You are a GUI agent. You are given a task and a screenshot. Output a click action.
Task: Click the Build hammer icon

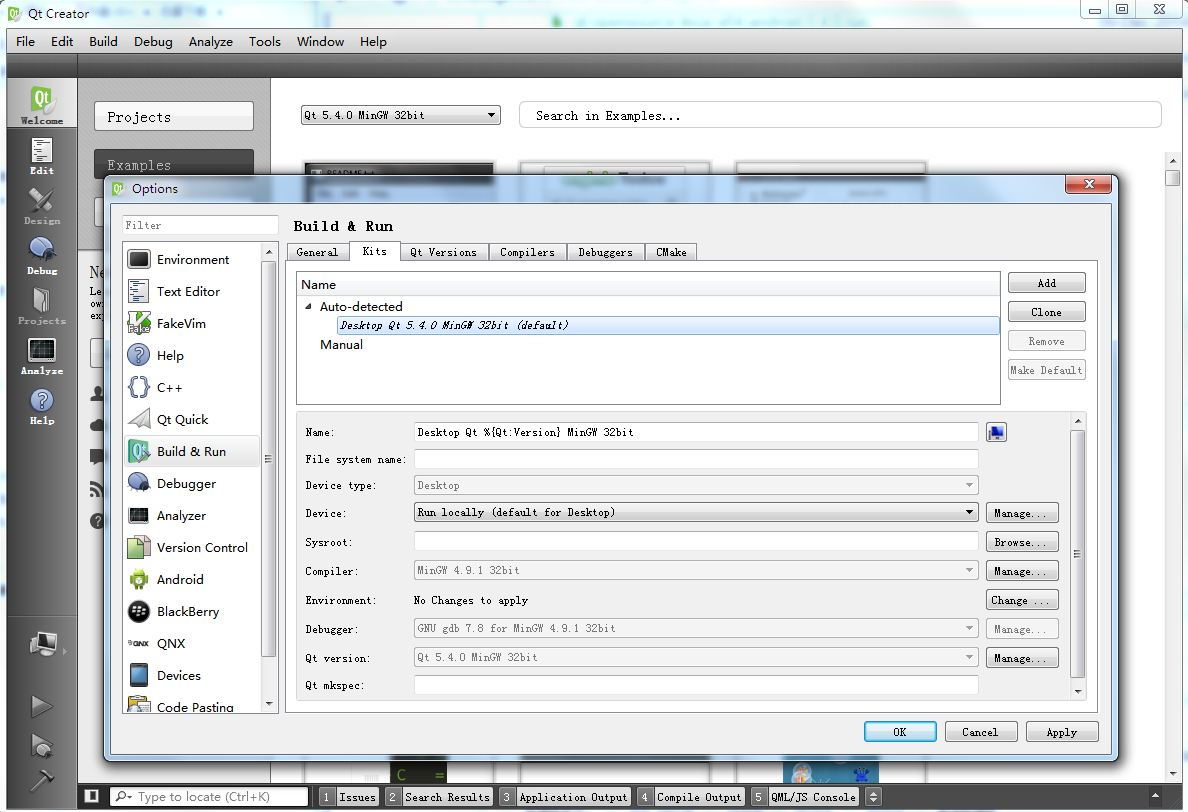pyautogui.click(x=42, y=779)
